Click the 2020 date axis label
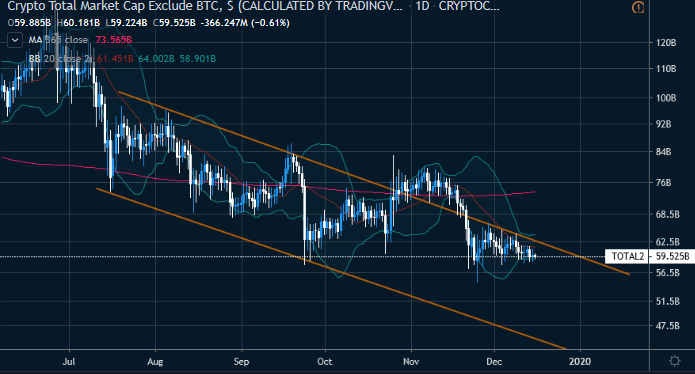Screen dimensions: 695x374 [580, 362]
